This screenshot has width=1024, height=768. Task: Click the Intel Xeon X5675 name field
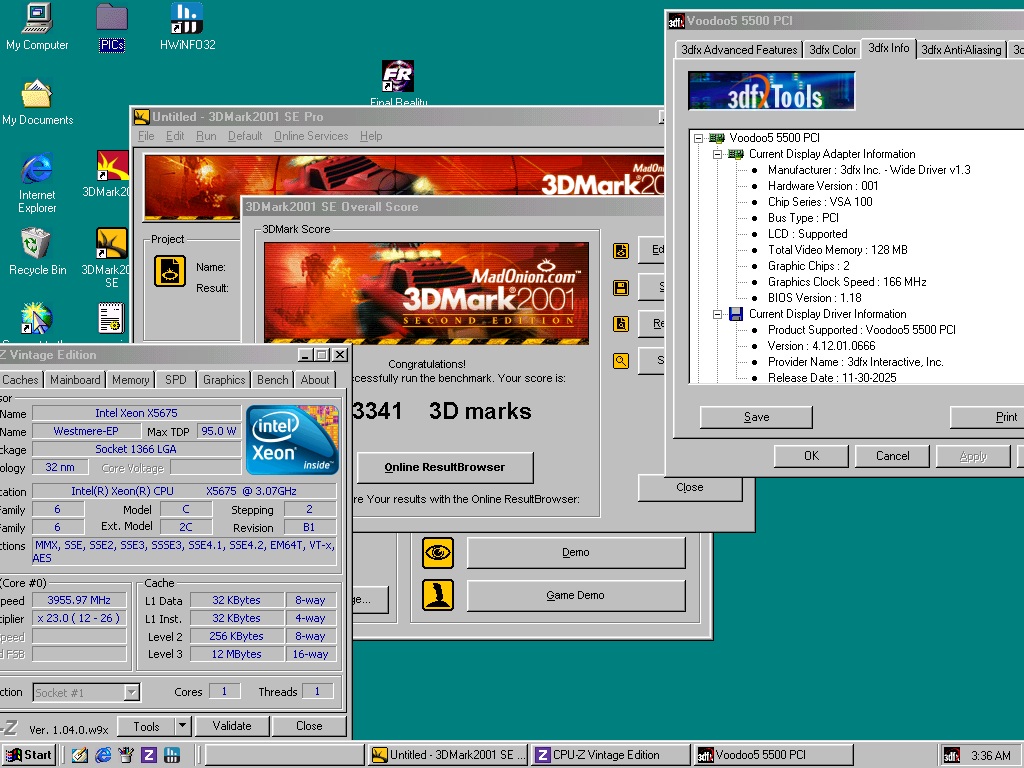(136, 413)
